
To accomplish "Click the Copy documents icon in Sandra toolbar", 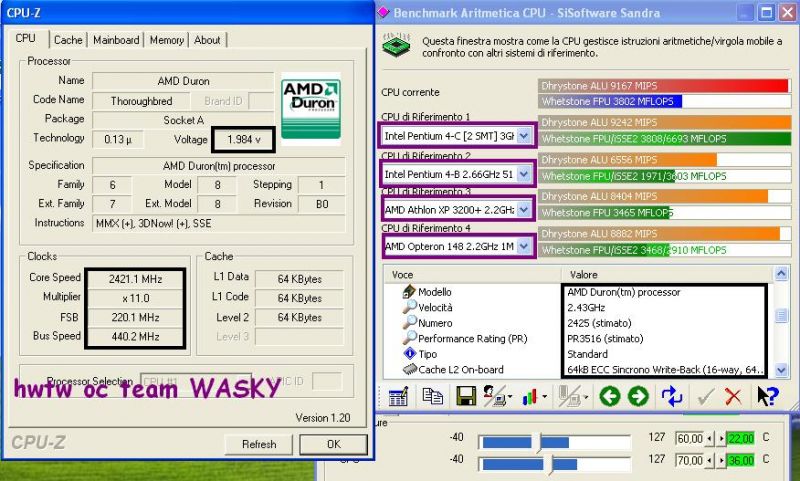I will [x=432, y=396].
